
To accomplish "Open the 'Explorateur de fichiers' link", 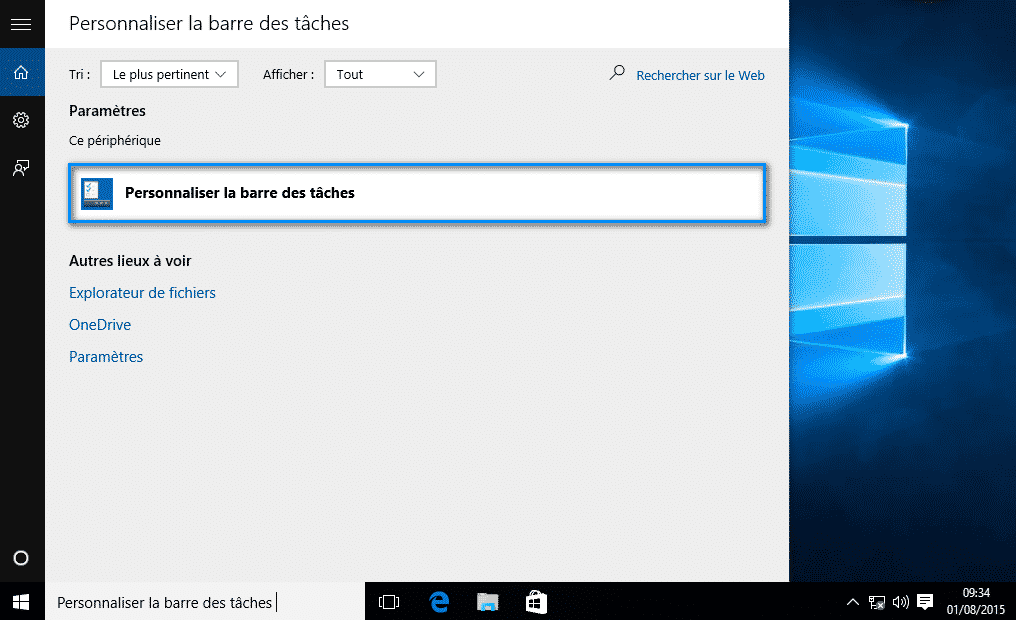I will [142, 293].
